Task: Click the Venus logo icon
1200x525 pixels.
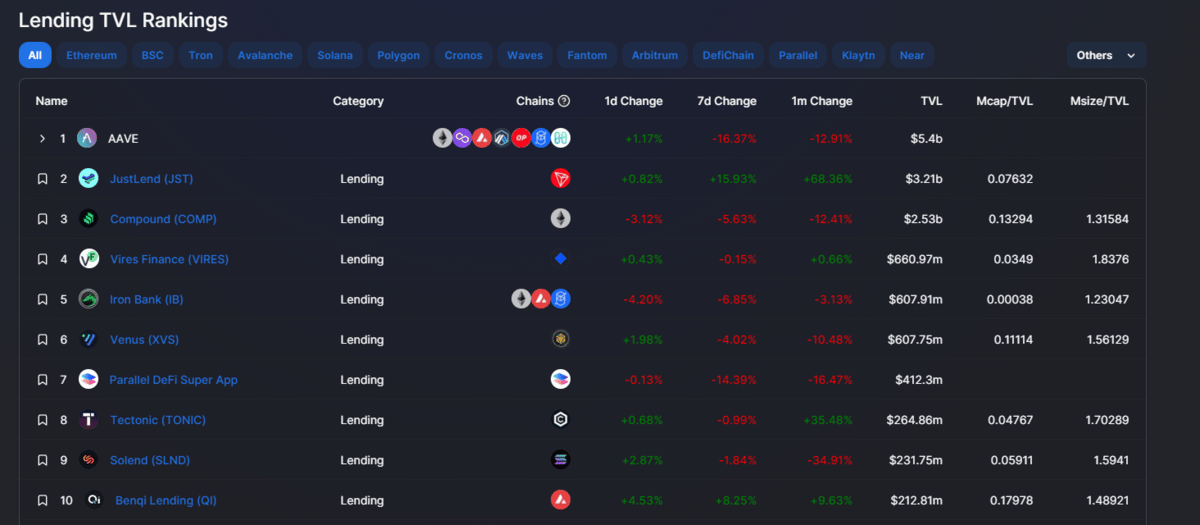Action: 88,339
